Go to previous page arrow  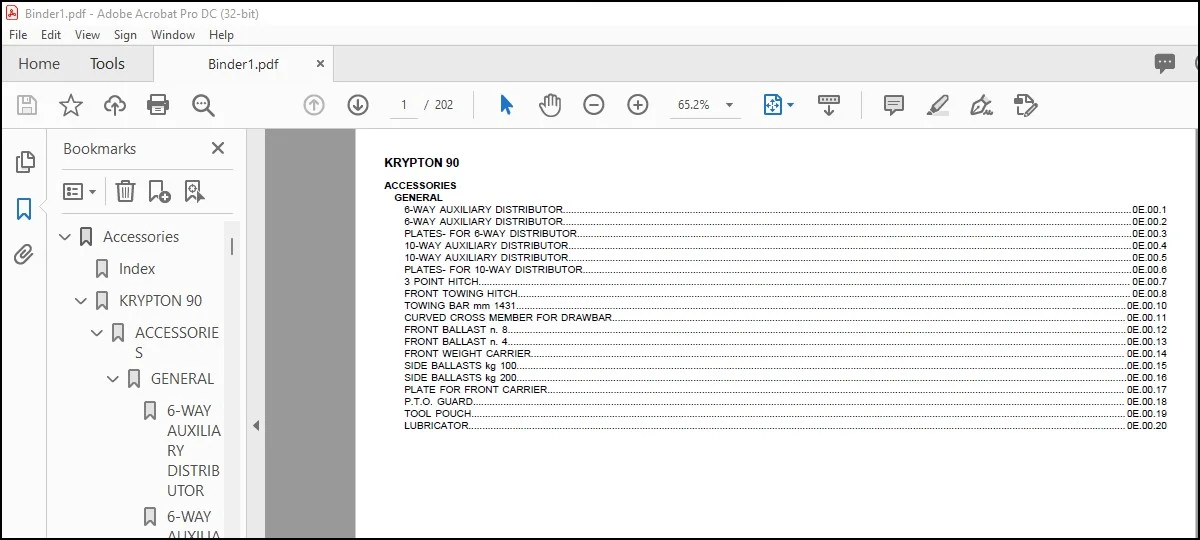pyautogui.click(x=314, y=105)
